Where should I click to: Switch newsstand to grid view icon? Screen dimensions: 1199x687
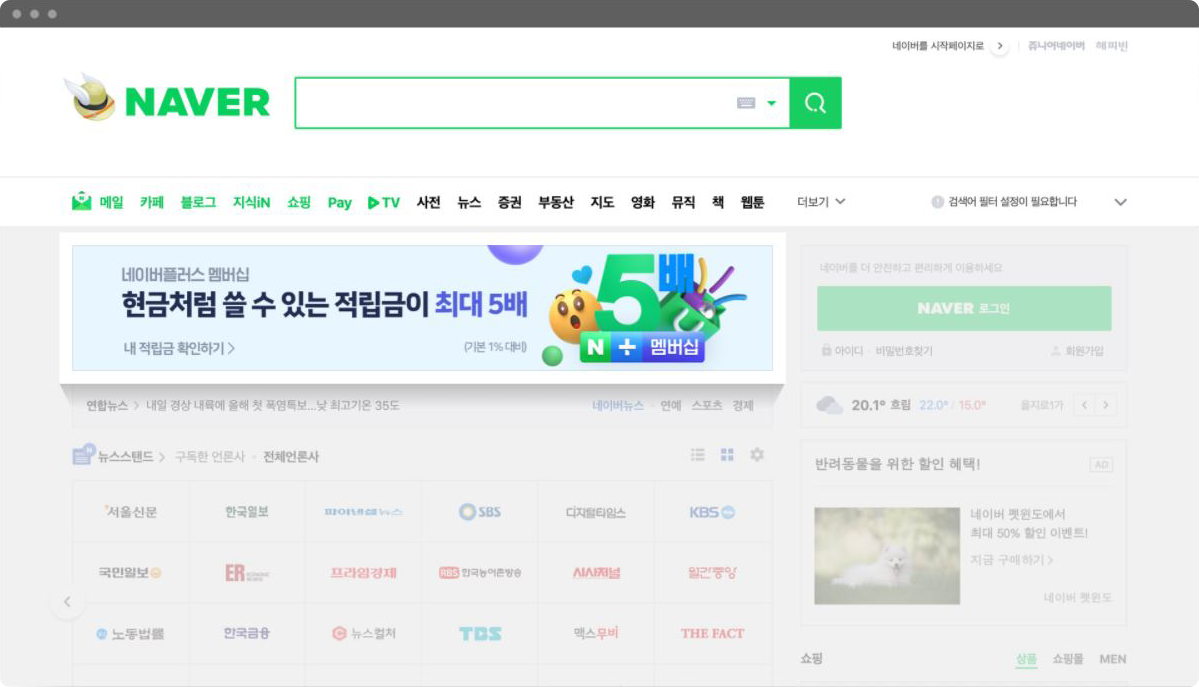coord(727,454)
